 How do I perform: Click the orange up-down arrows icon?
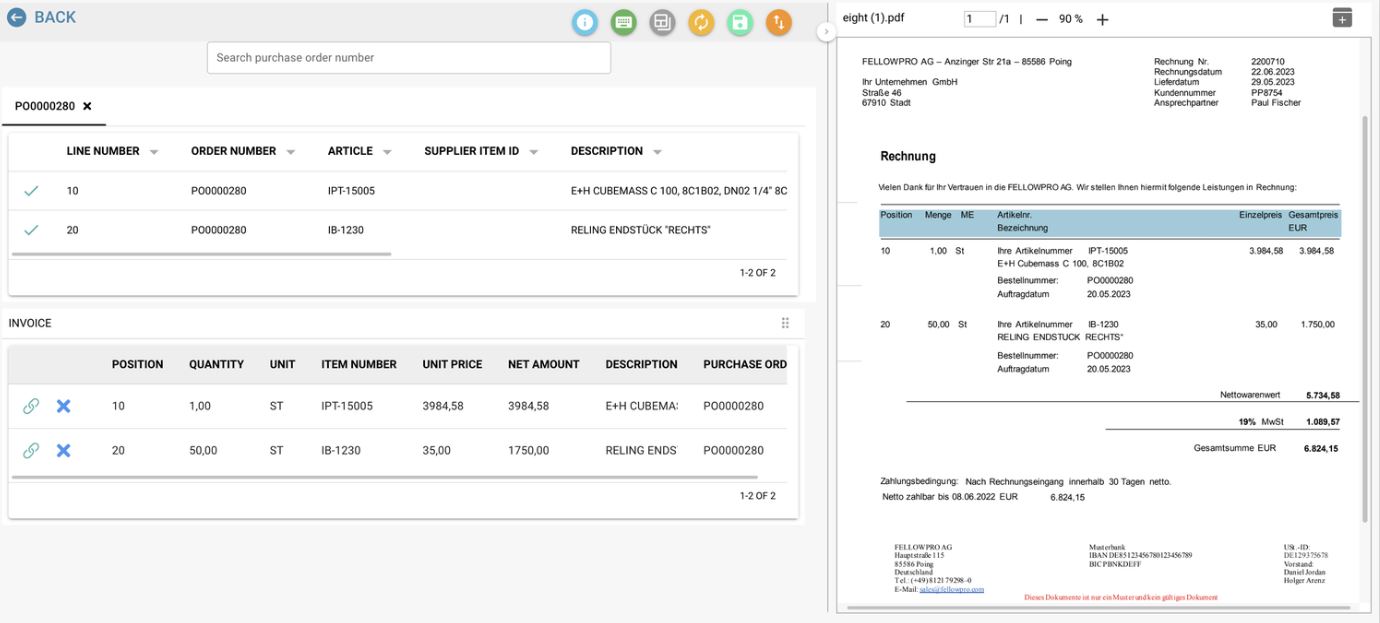click(x=778, y=22)
